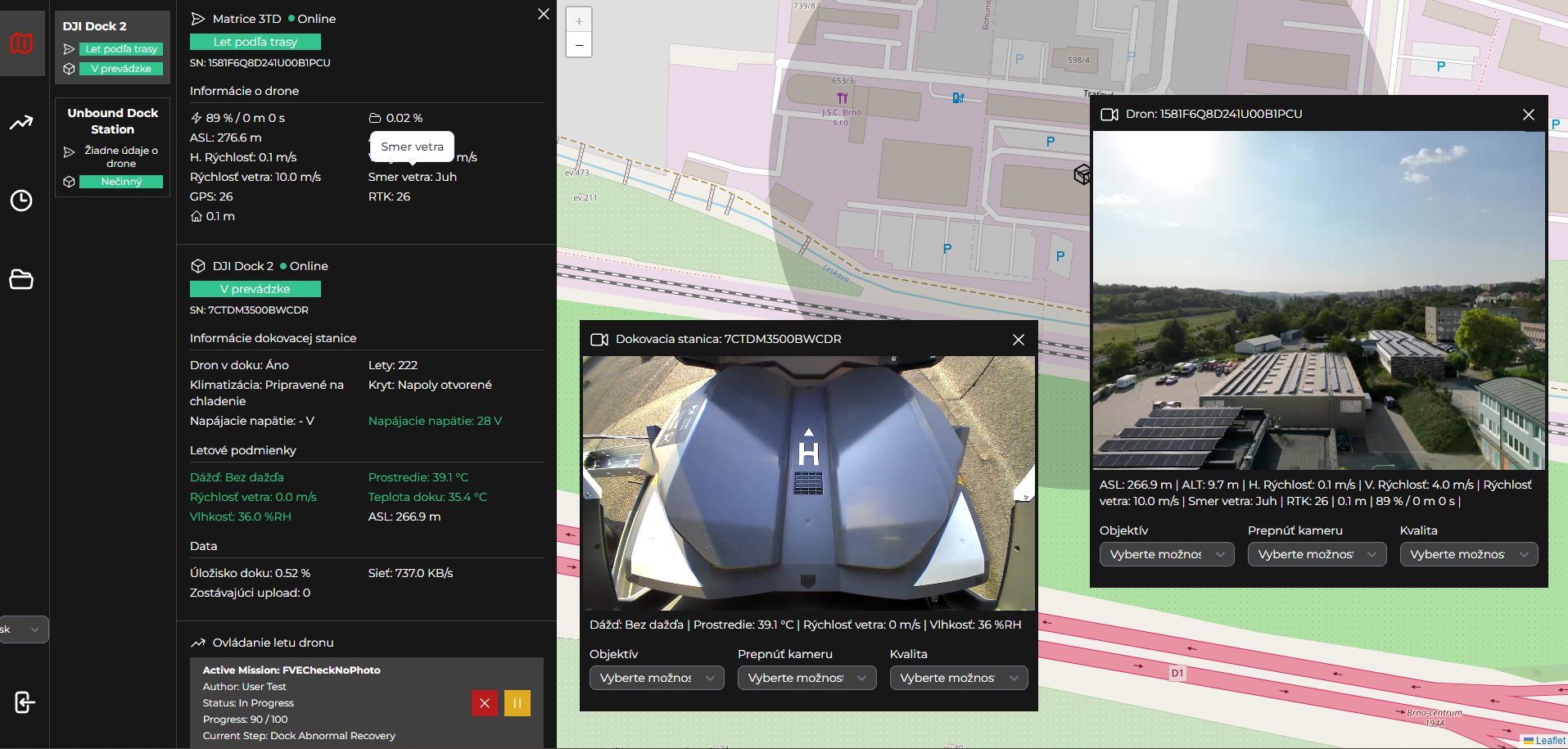Image resolution: width=1568 pixels, height=749 pixels.
Task: Close the Dron video window
Action: [1529, 115]
